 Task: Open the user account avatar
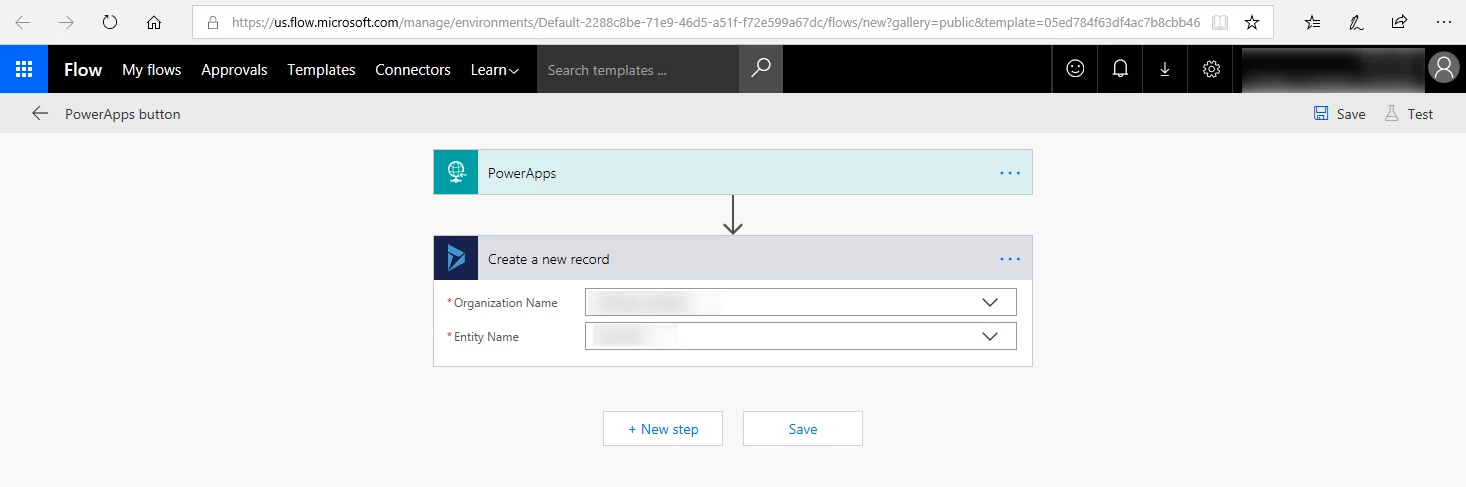1443,68
